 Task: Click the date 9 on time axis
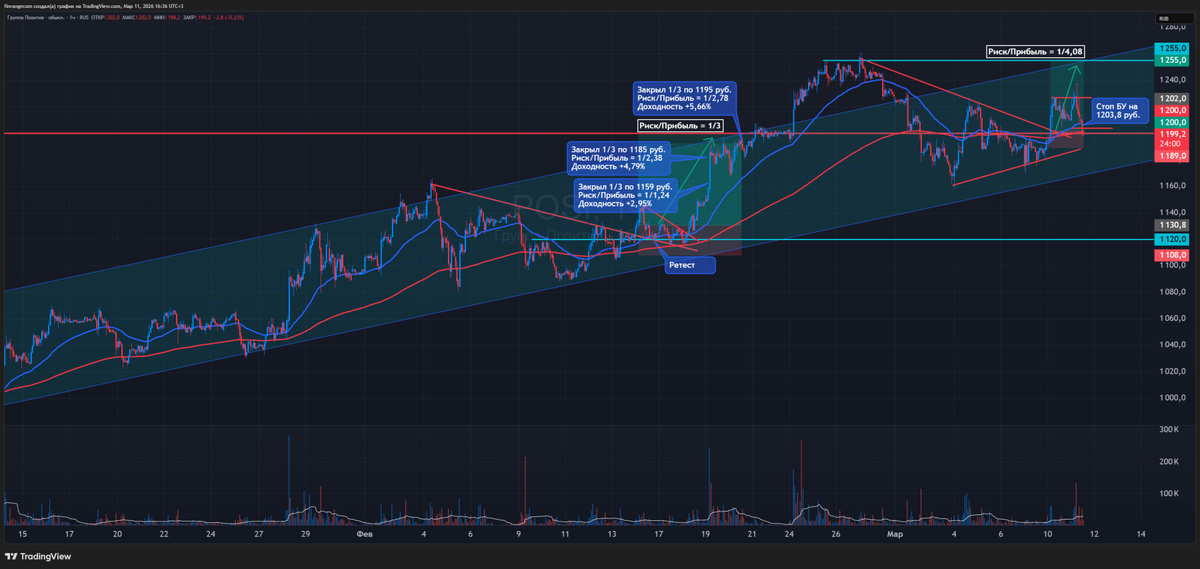519,535
